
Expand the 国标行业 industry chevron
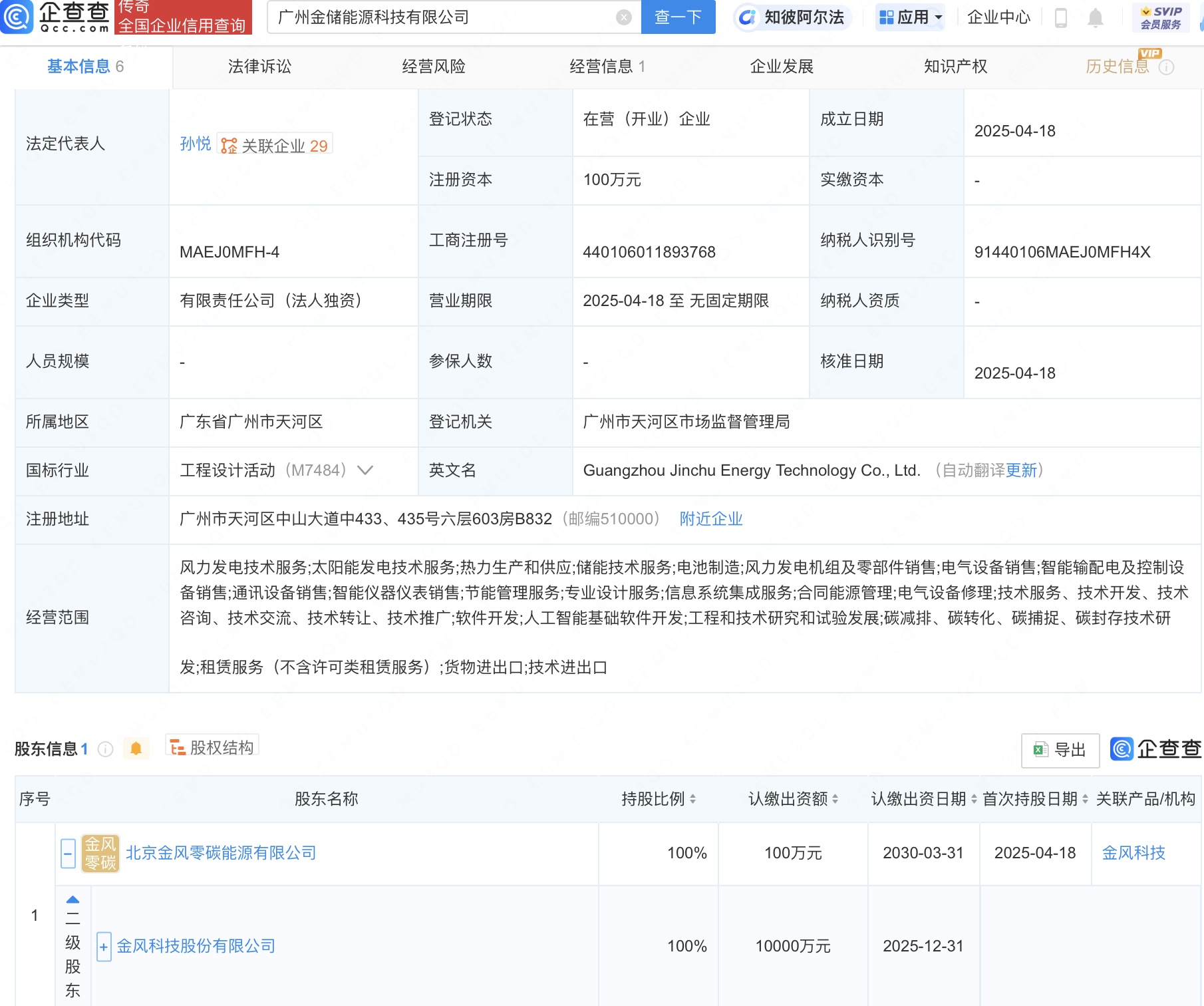click(365, 470)
